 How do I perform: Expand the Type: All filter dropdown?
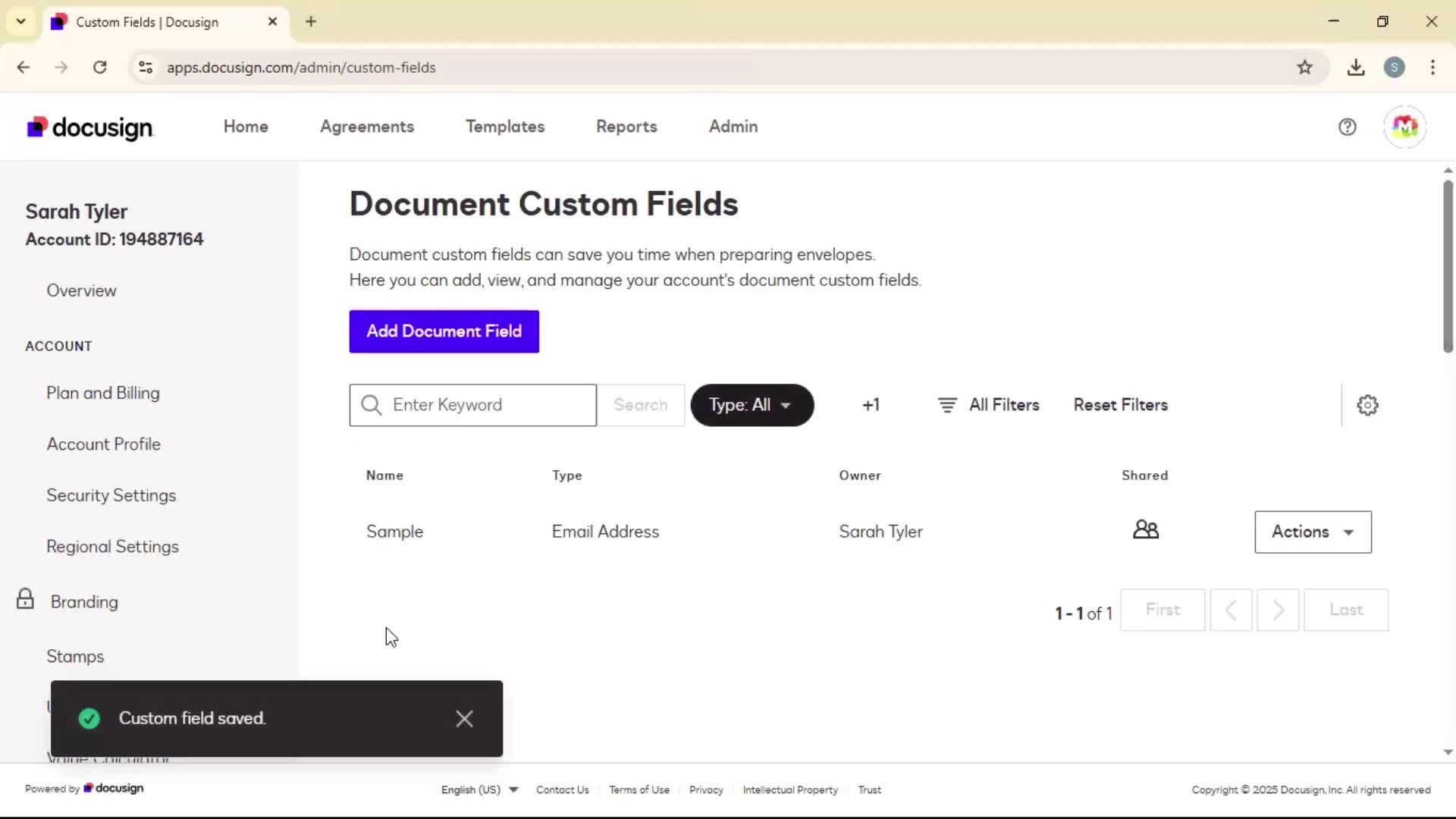pyautogui.click(x=752, y=405)
